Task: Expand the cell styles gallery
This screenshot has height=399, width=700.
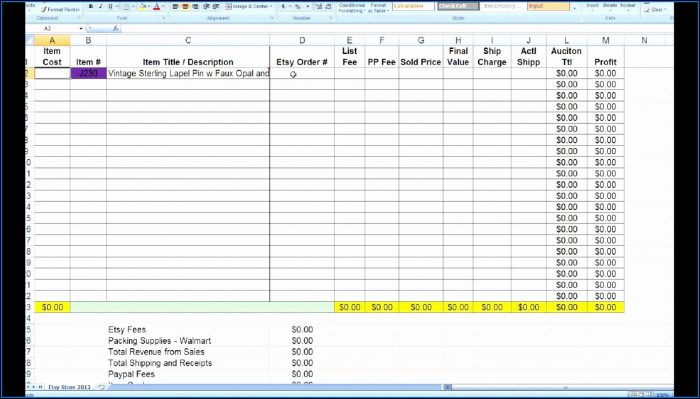Action: [x=575, y=8]
